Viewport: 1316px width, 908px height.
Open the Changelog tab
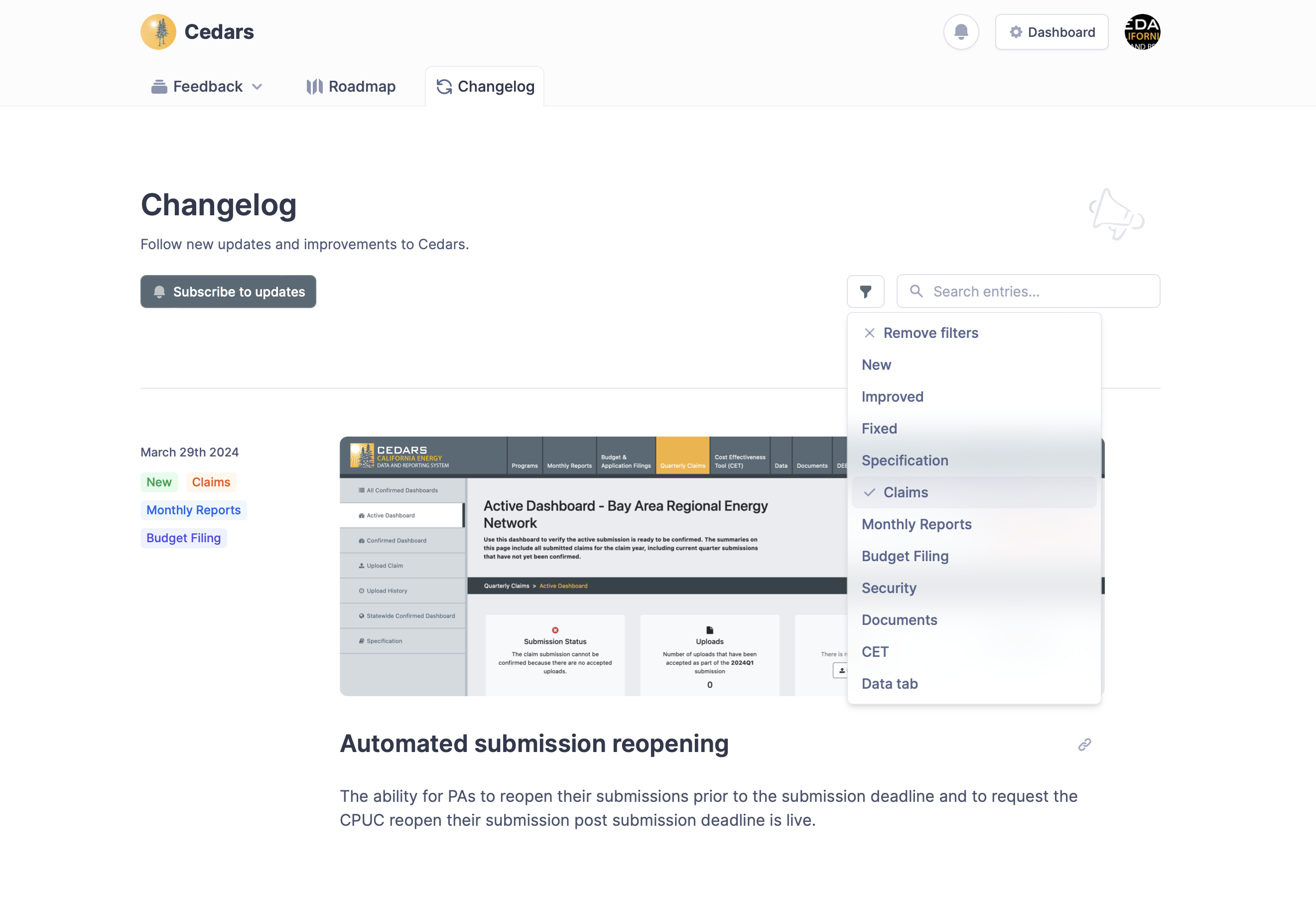pos(485,87)
